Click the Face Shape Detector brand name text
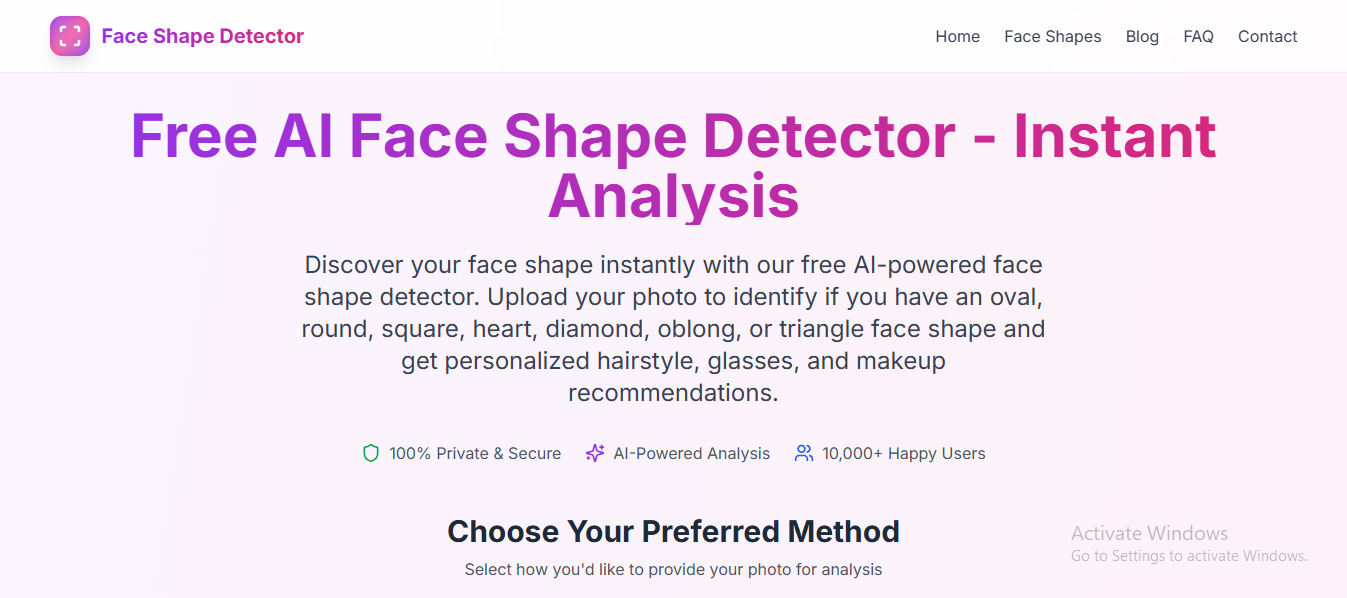This screenshot has width=1347, height=598. (x=202, y=36)
